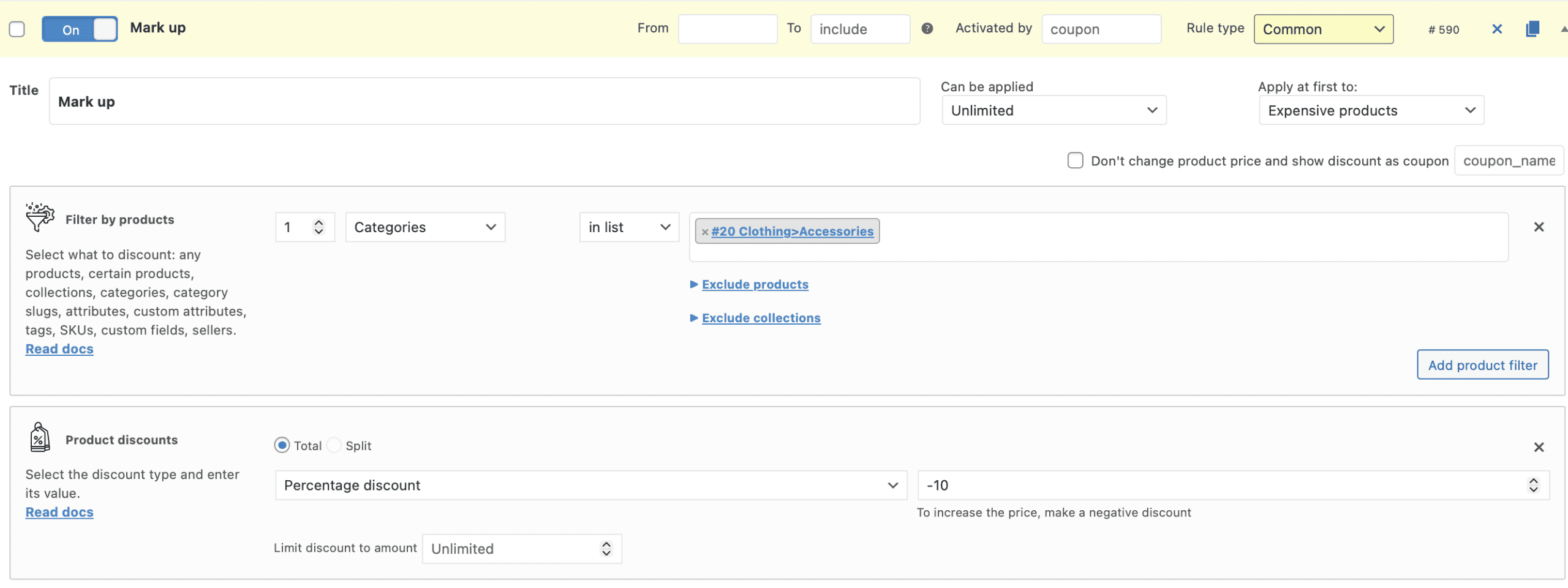Remove the Filter by products section

pos(1539,227)
